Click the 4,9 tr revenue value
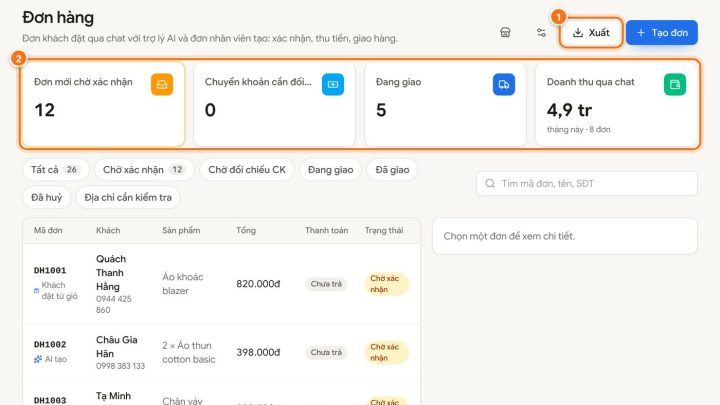The image size is (720, 405). click(569, 110)
